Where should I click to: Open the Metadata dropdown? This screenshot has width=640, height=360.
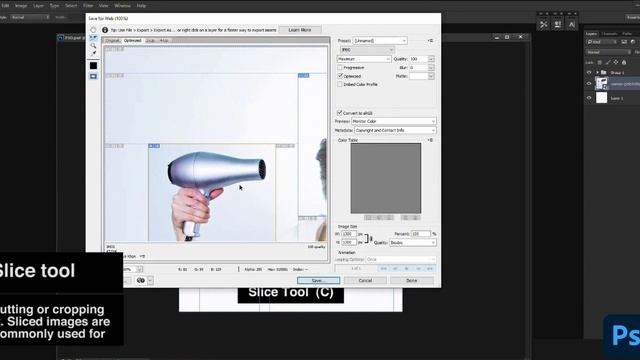point(395,130)
